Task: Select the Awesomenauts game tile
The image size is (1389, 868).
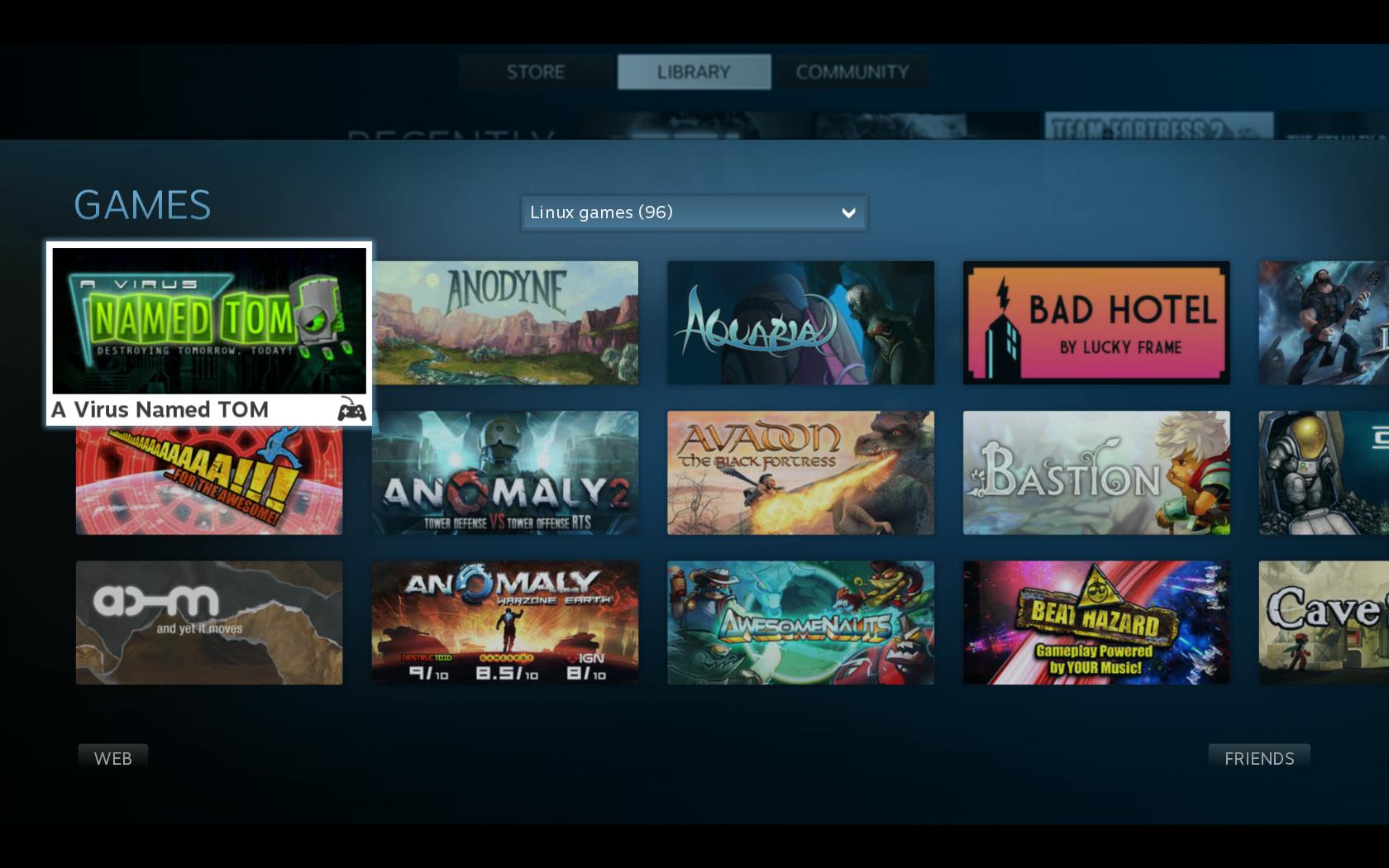Action: point(801,622)
